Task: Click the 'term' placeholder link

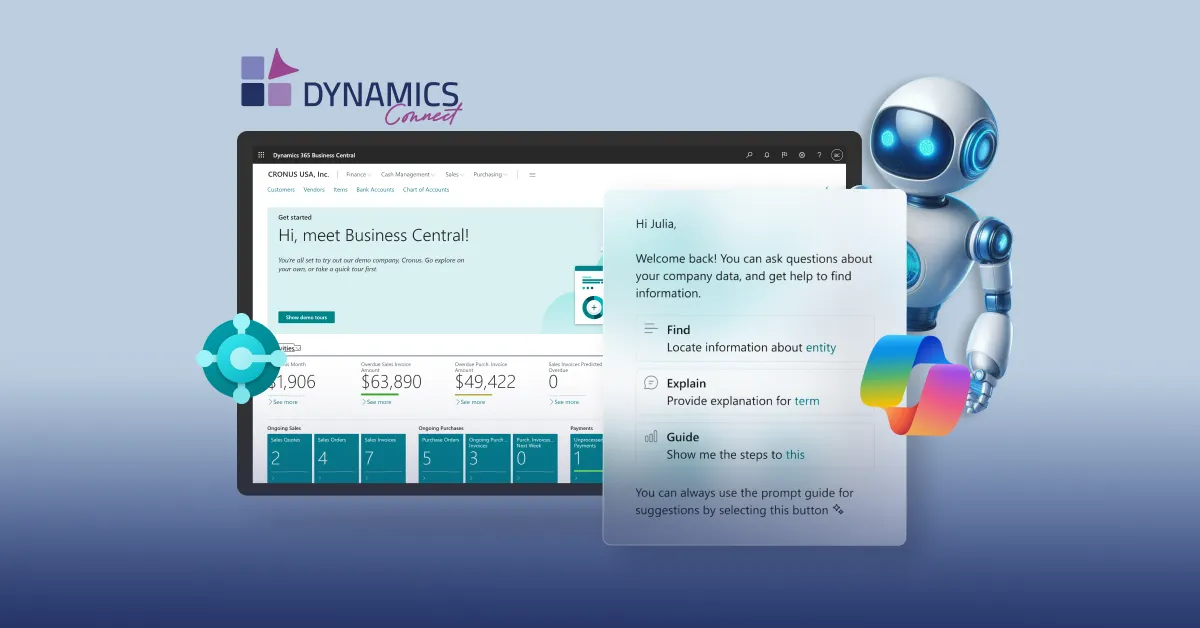Action: click(807, 401)
